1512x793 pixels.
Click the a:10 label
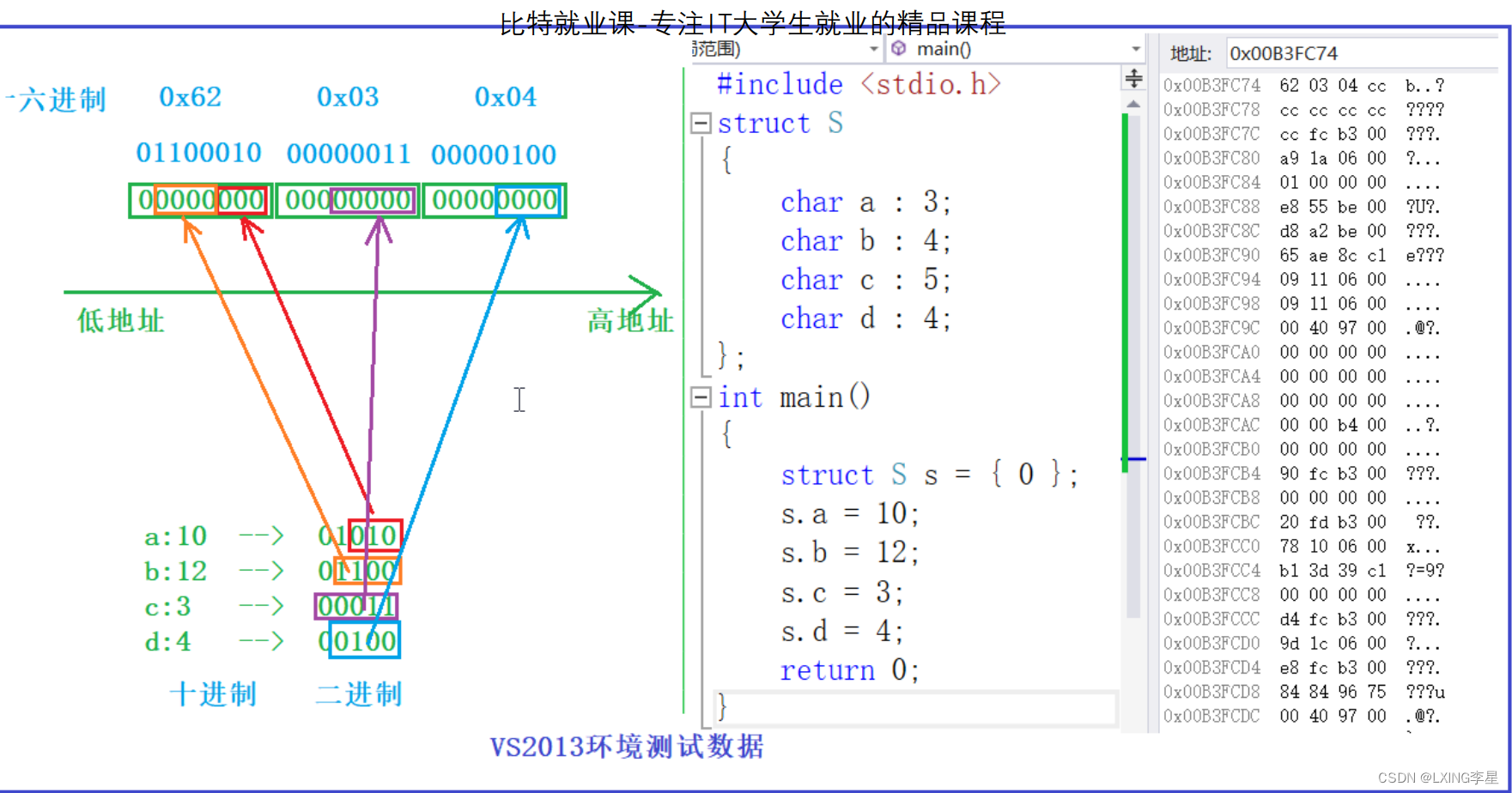tap(176, 536)
